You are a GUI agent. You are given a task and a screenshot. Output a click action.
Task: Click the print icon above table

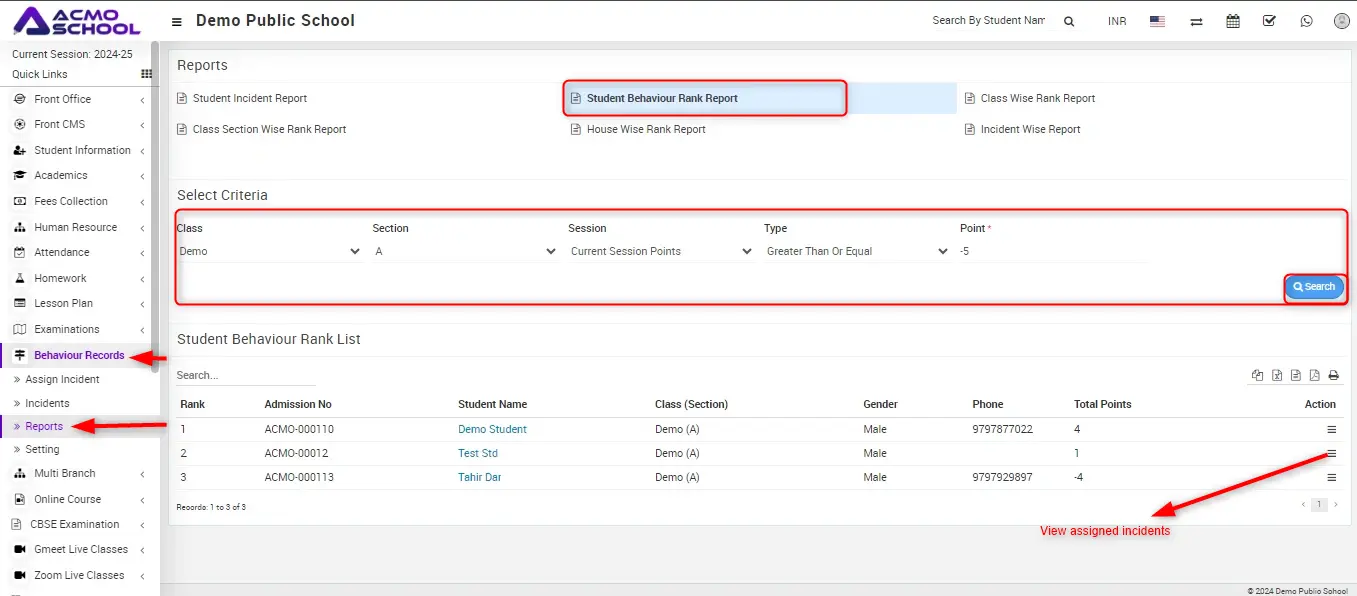point(1333,376)
